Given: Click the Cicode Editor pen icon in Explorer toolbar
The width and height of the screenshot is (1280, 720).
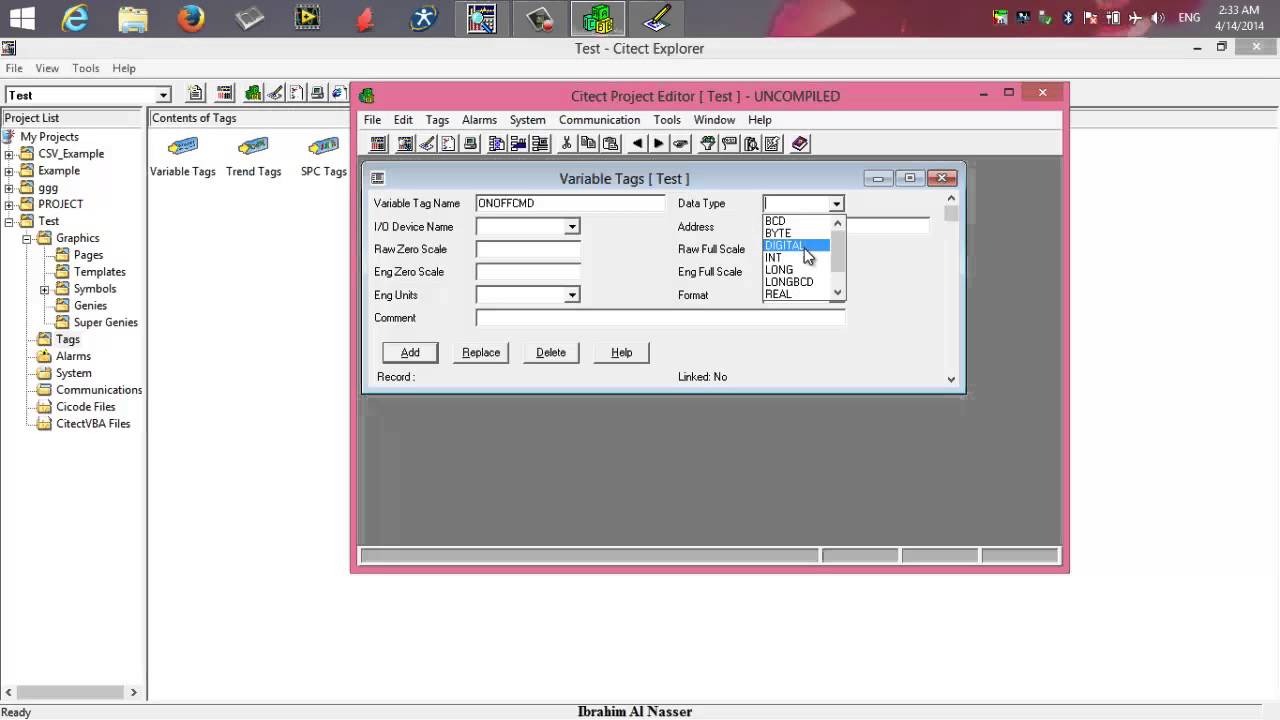Looking at the screenshot, I should (x=275, y=93).
